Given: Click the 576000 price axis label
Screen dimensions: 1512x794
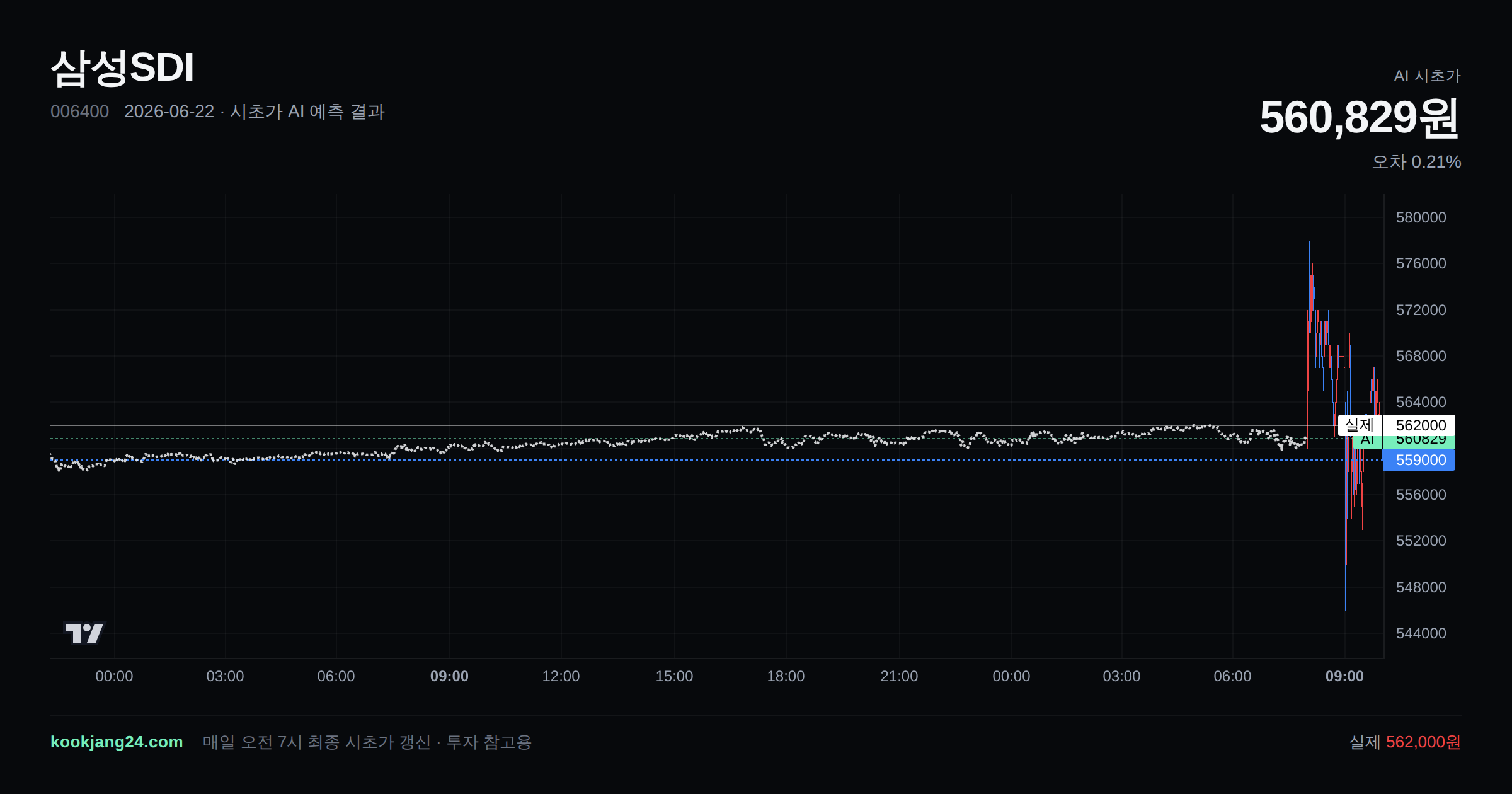Looking at the screenshot, I should (x=1421, y=263).
